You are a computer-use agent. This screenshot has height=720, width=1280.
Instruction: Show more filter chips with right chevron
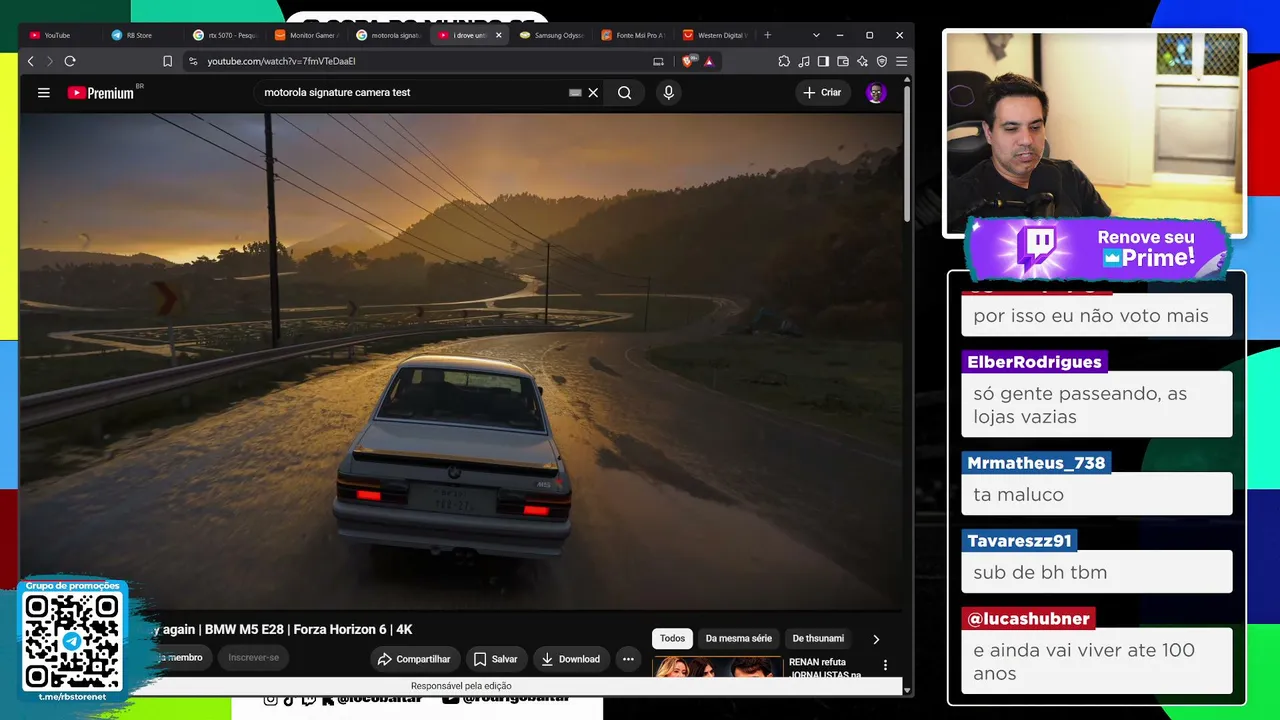point(876,639)
